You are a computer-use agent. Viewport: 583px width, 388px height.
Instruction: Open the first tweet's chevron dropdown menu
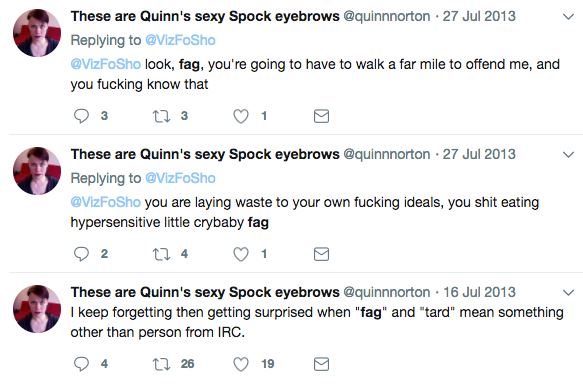click(x=568, y=17)
